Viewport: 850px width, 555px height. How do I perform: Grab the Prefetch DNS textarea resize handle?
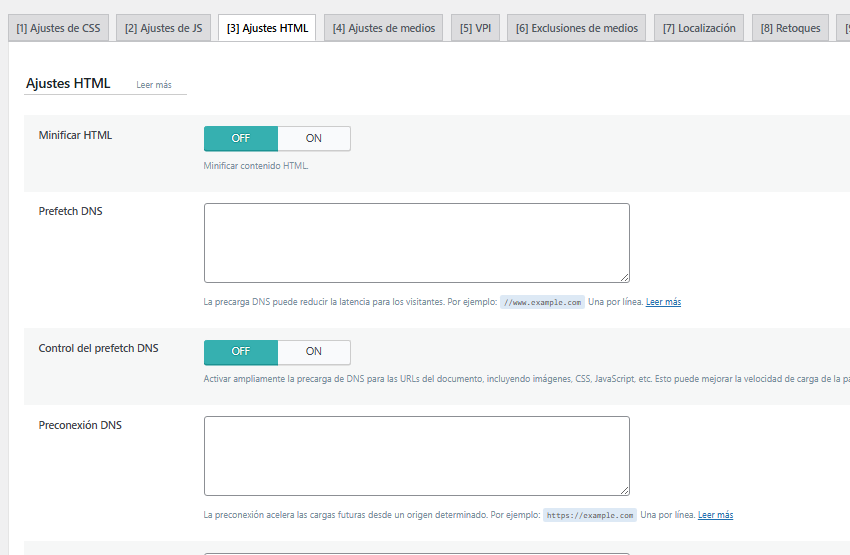624,278
